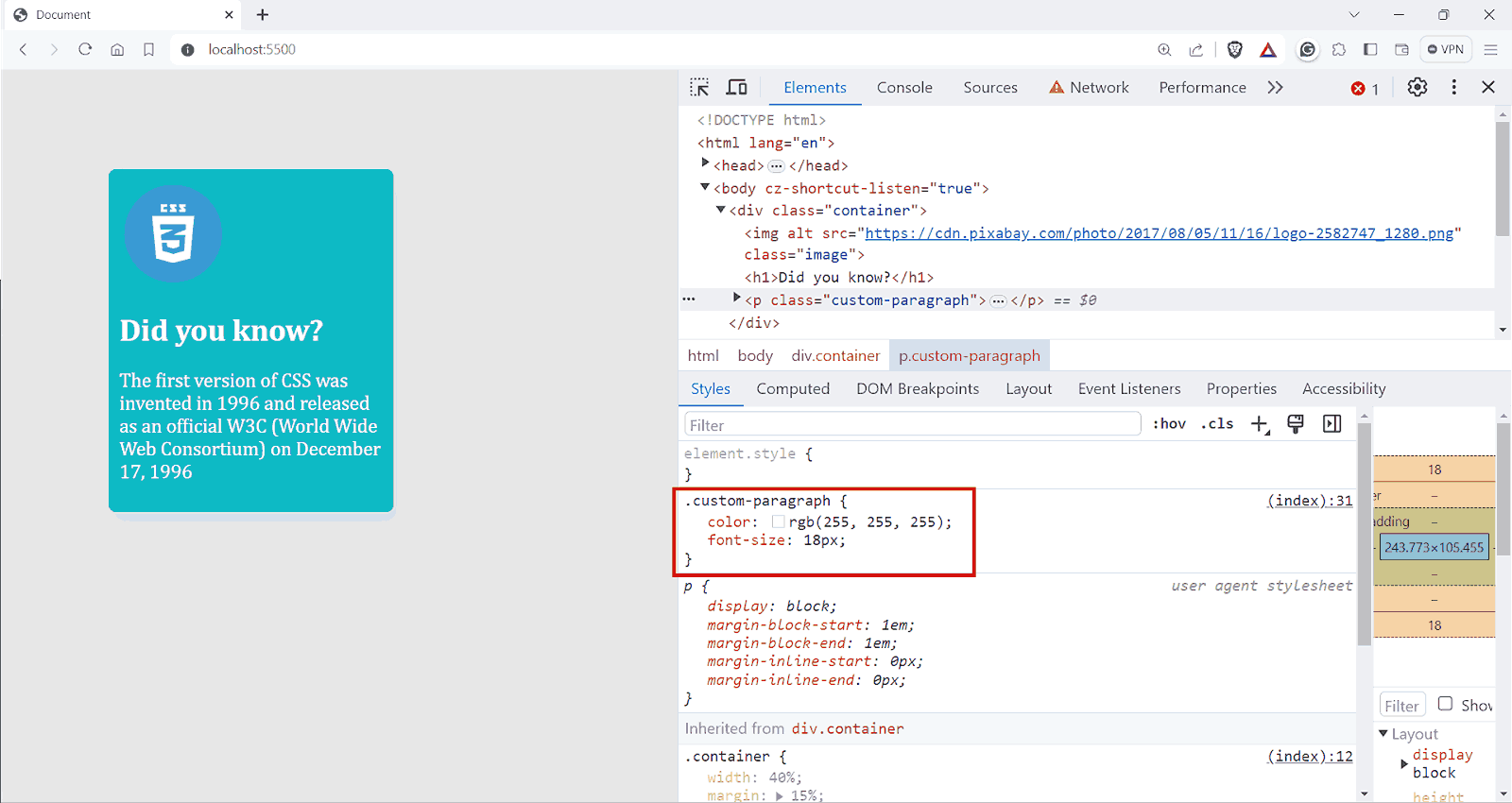Bookmark this page icon
The height and width of the screenshot is (803, 1512).
148,49
